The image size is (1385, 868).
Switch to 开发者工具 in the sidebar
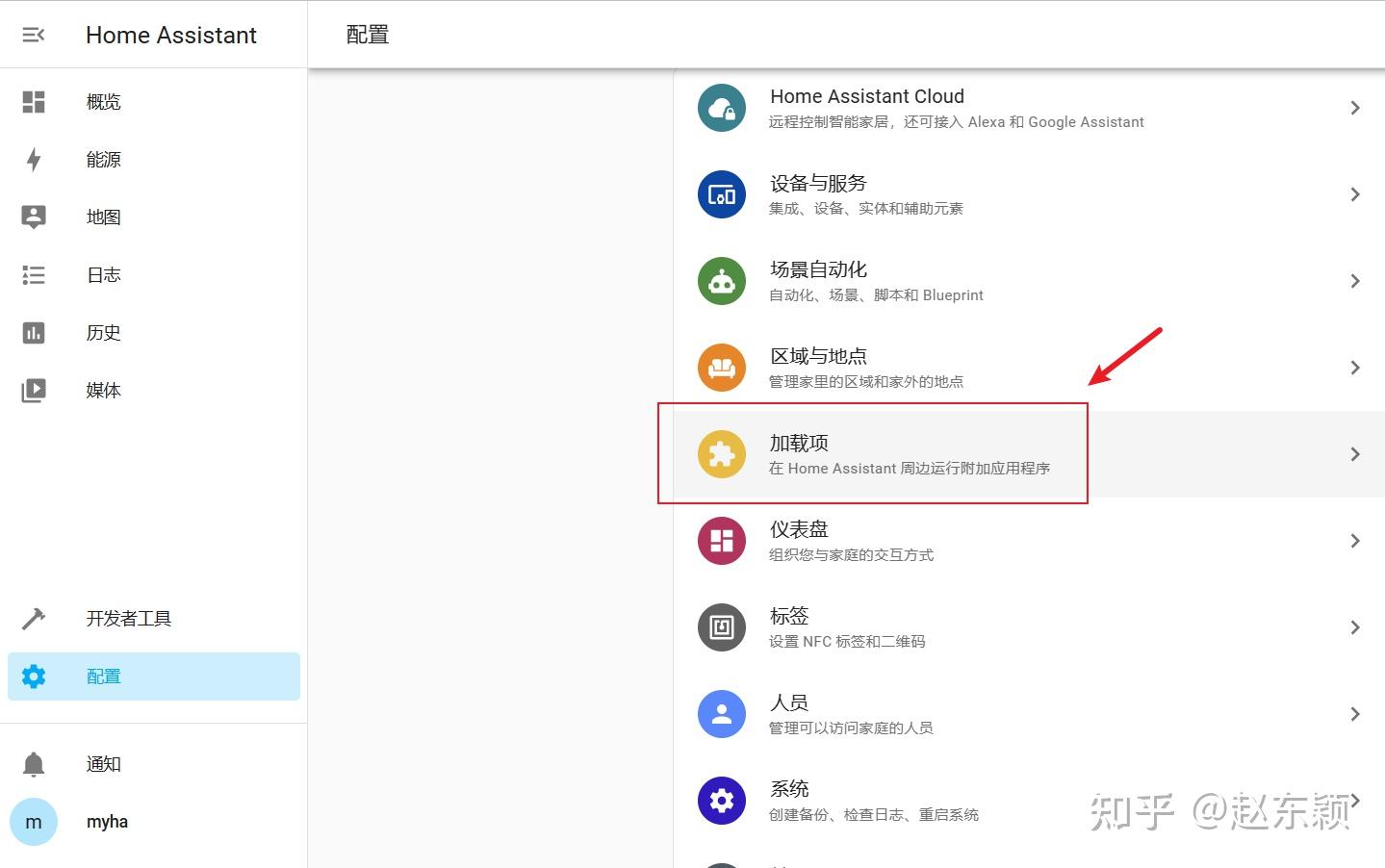click(x=129, y=618)
